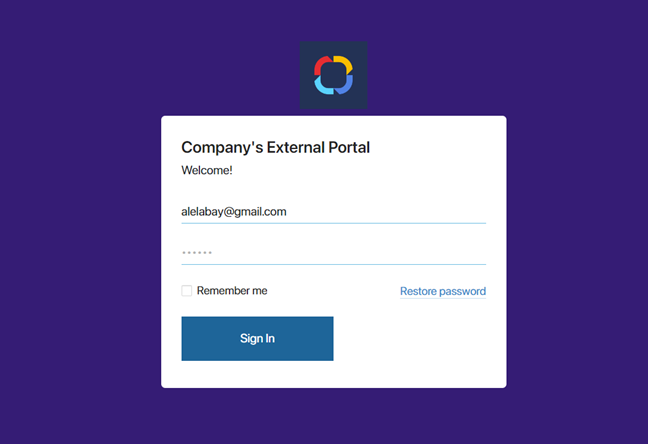Viewport: 648px width, 444px height.
Task: Click the Sign In button
Action: click(x=257, y=339)
